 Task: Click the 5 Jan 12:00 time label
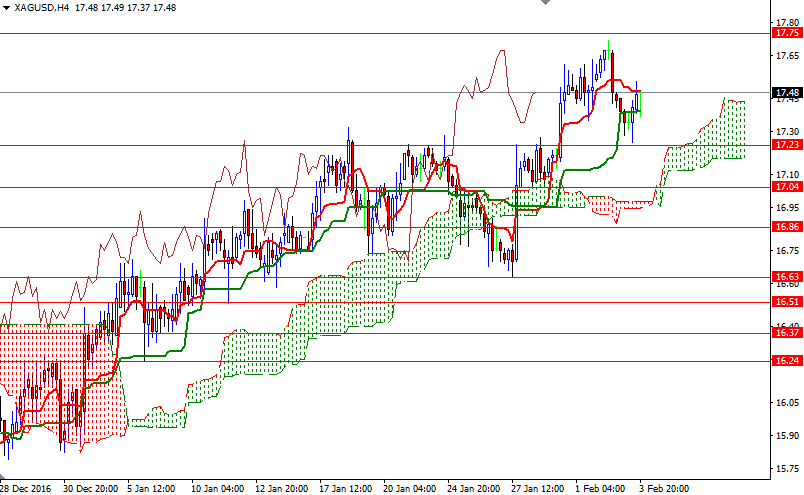[x=151, y=488]
